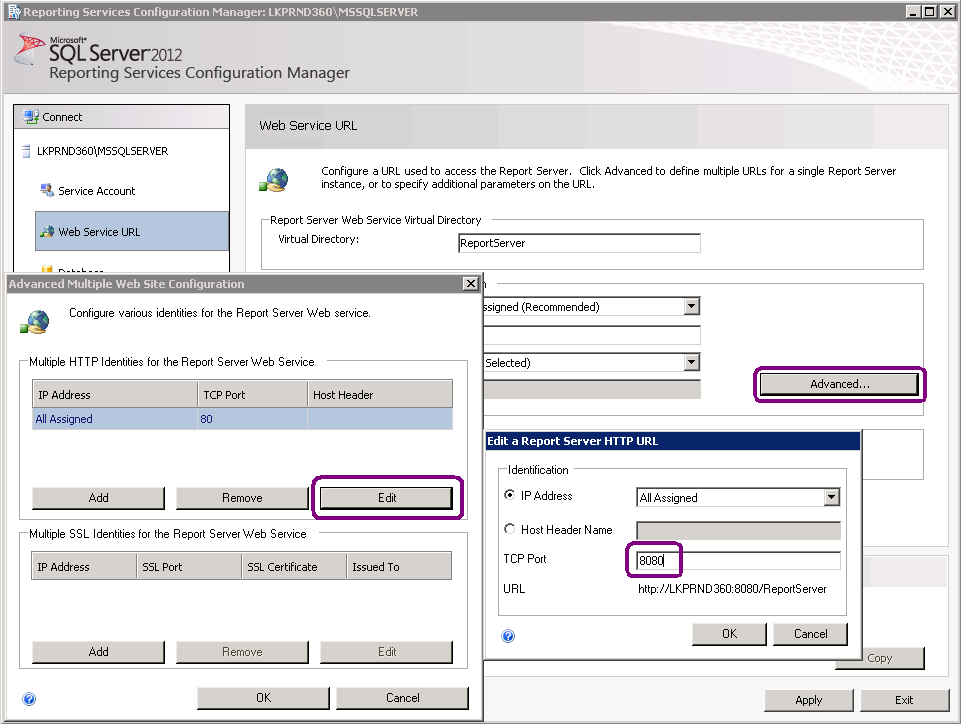Open the SSL Certificate dropdown showing Selected)

point(691,362)
